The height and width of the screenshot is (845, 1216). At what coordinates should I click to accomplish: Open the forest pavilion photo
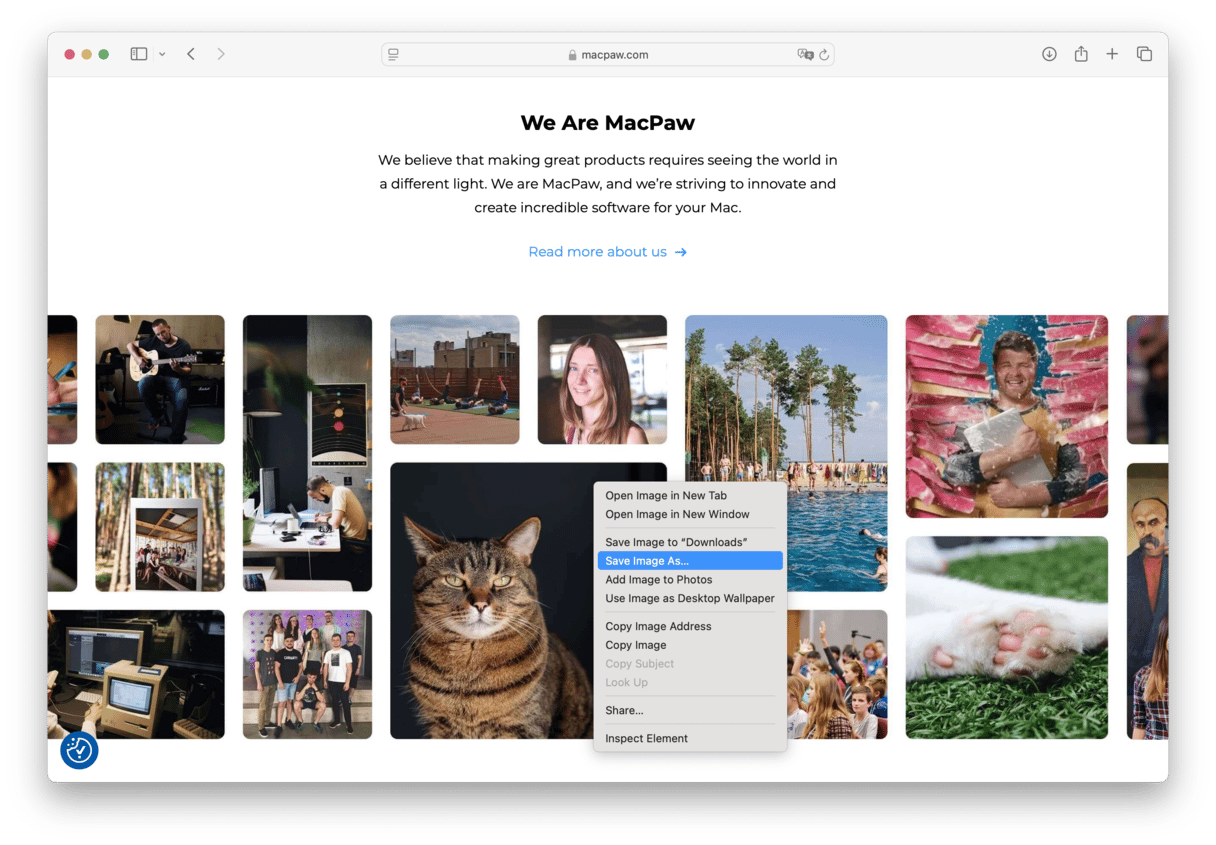[x=160, y=527]
